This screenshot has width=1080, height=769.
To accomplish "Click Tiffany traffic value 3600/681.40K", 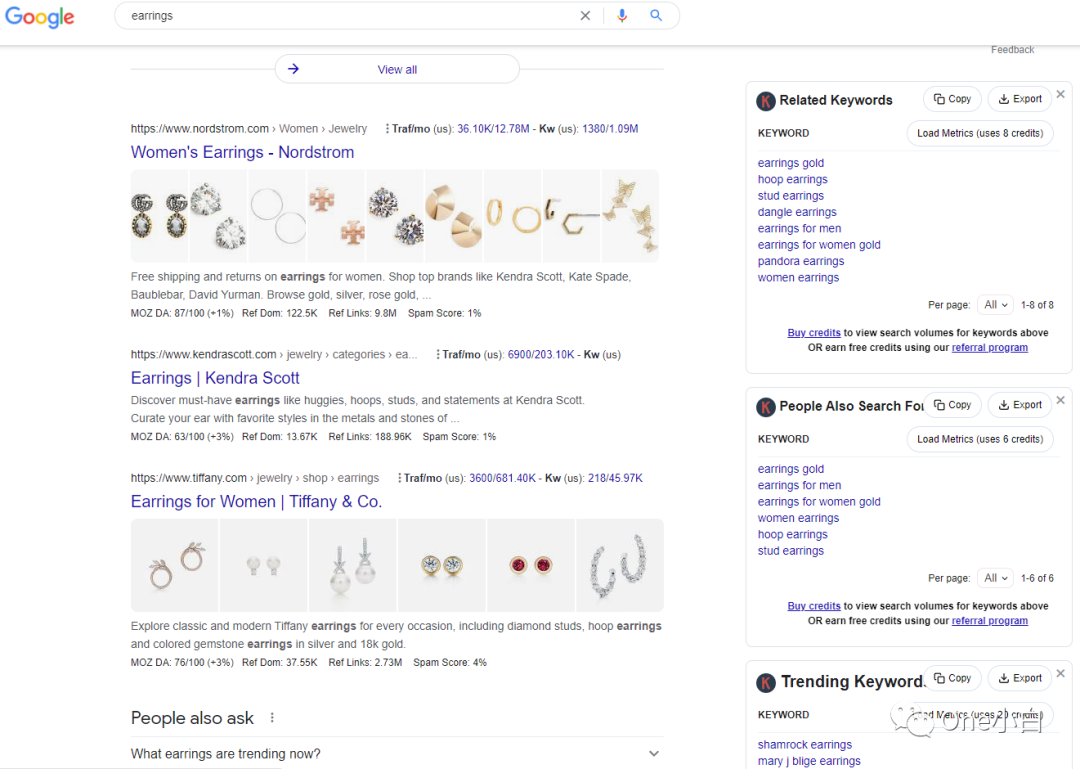I will point(502,478).
